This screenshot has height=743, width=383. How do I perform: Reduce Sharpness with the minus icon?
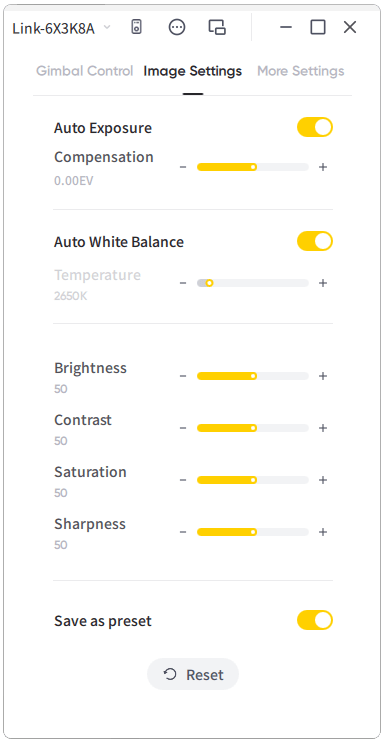coord(183,532)
